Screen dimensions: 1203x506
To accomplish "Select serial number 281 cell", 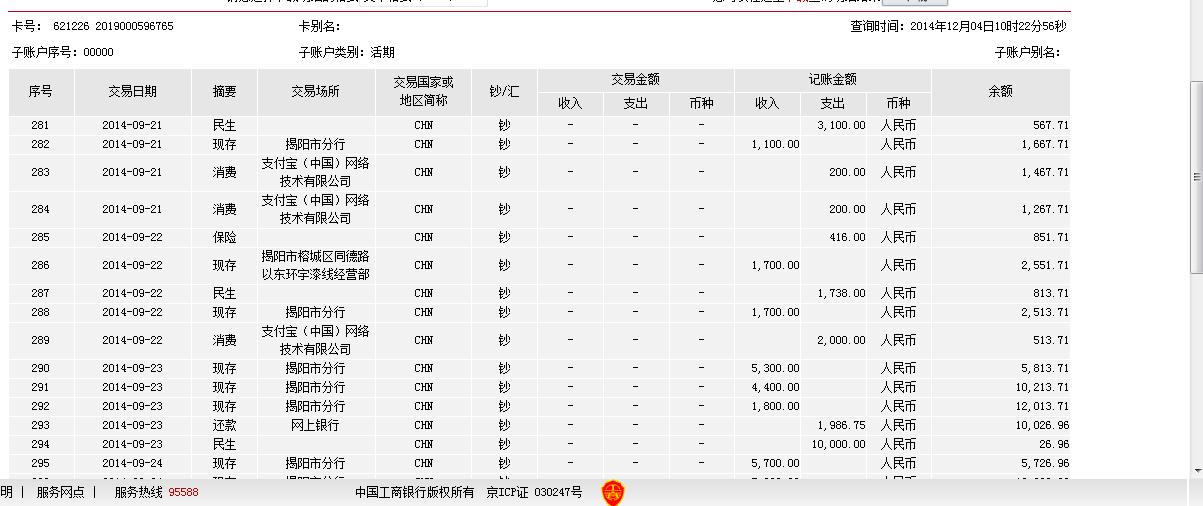I will pos(40,125).
